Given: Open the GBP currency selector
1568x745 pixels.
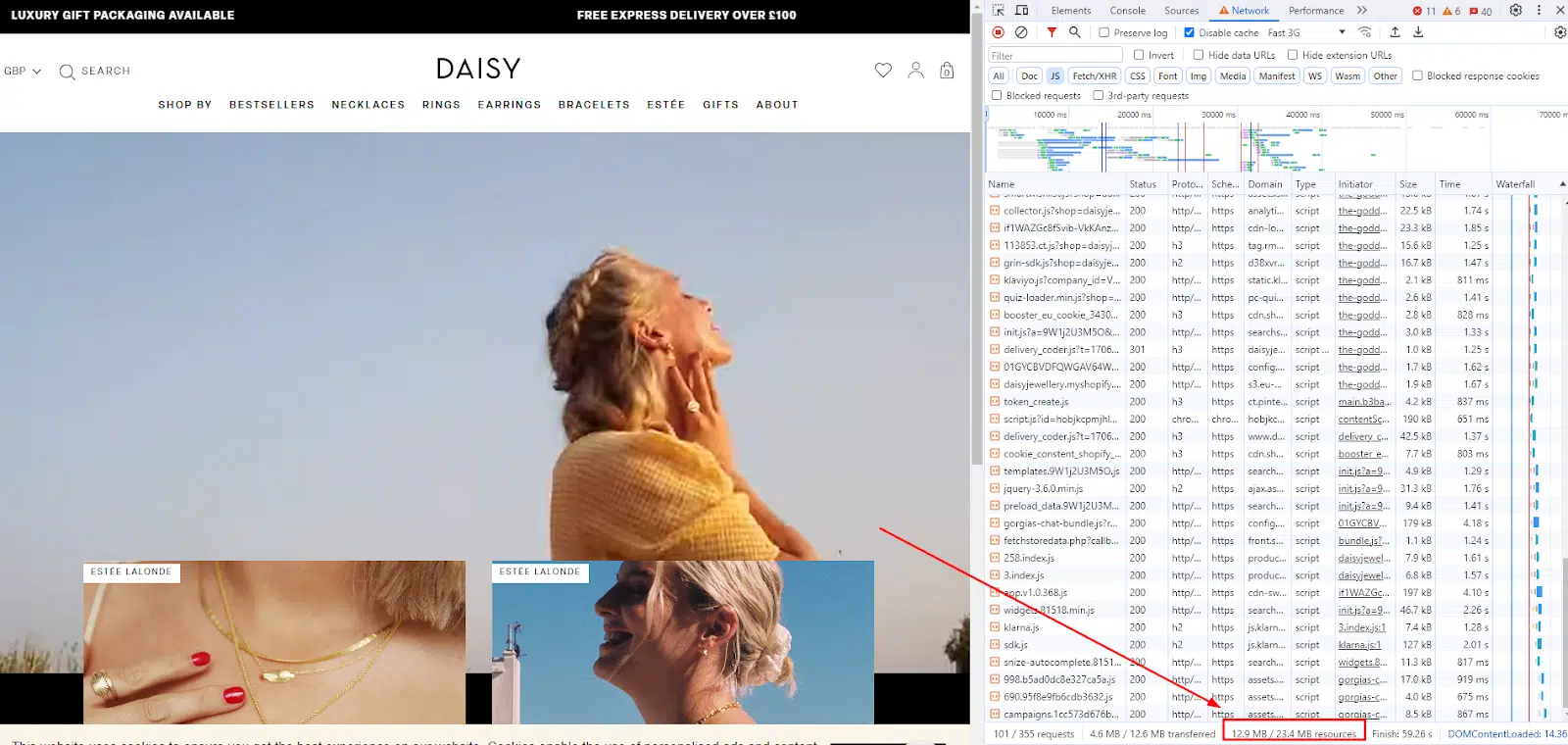Looking at the screenshot, I should [23, 71].
